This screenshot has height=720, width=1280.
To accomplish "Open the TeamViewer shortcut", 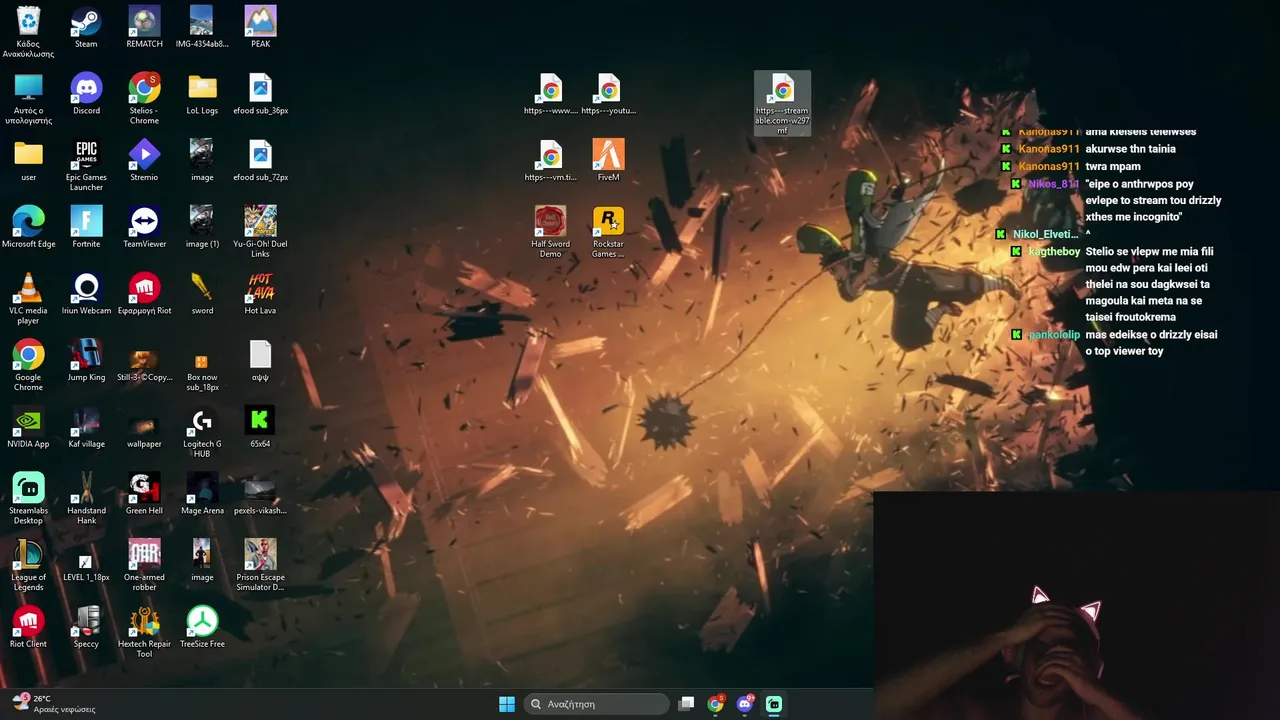I will [x=144, y=227].
